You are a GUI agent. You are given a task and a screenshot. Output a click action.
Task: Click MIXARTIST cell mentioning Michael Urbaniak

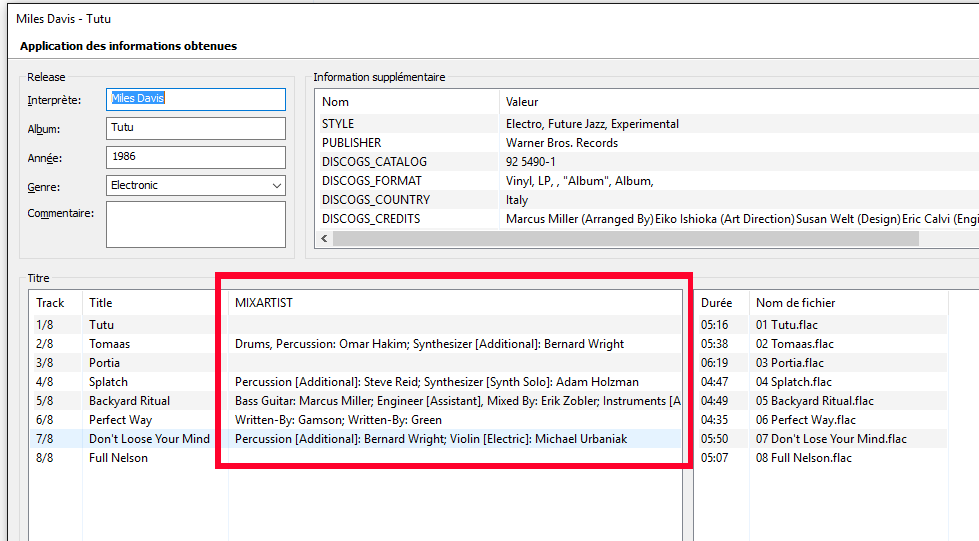[431, 439]
